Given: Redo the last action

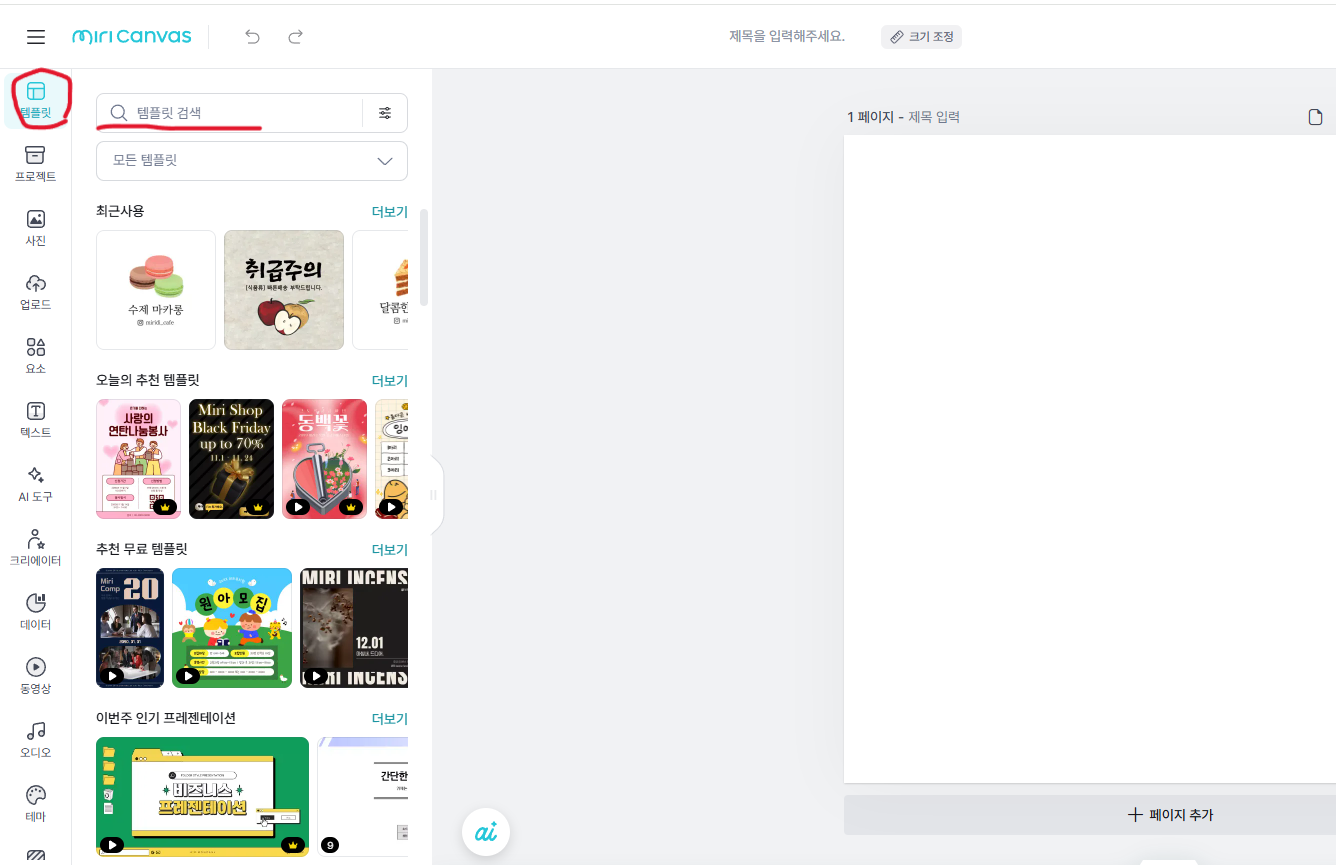Looking at the screenshot, I should pos(295,37).
